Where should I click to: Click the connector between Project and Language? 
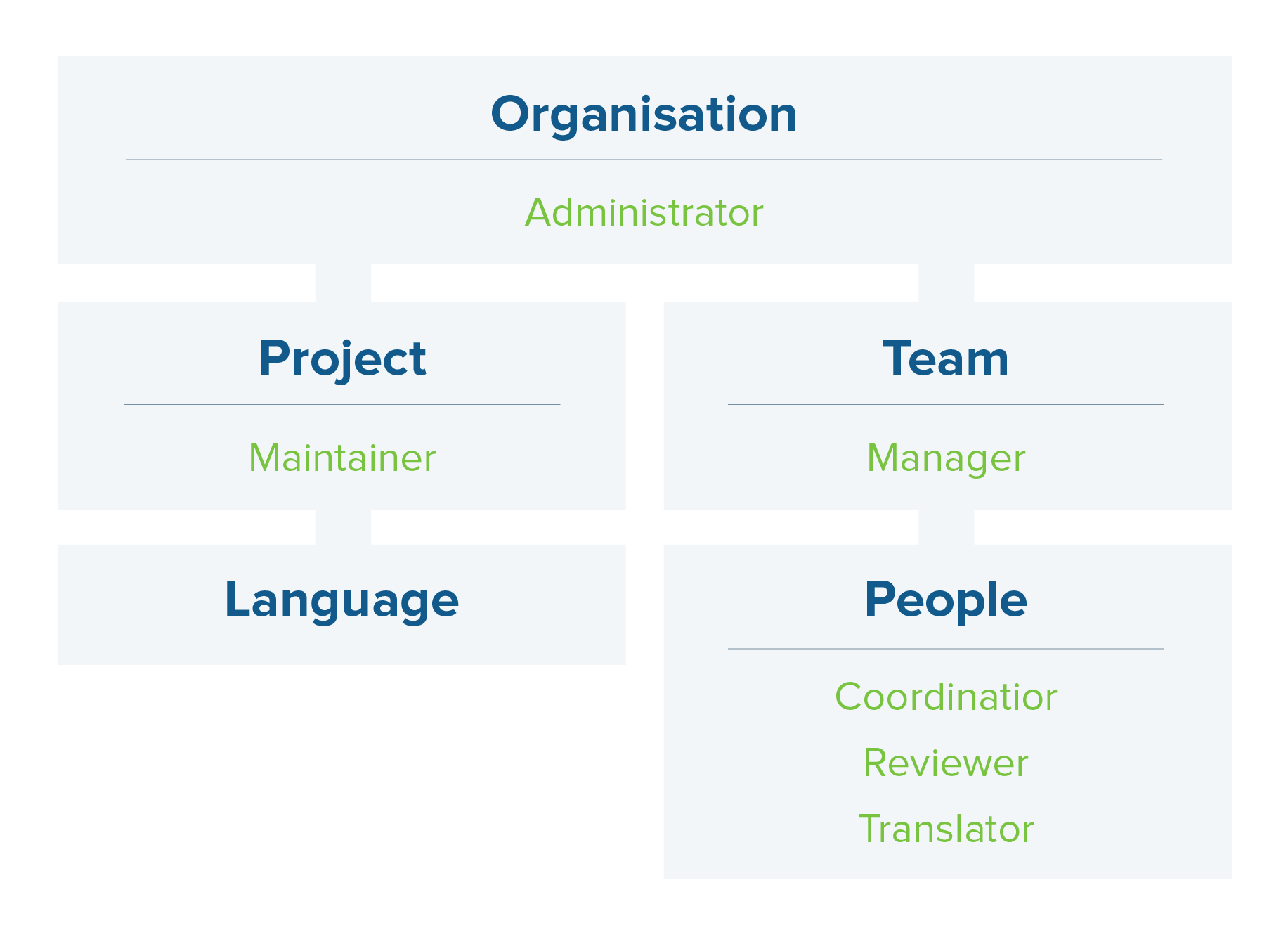343,527
